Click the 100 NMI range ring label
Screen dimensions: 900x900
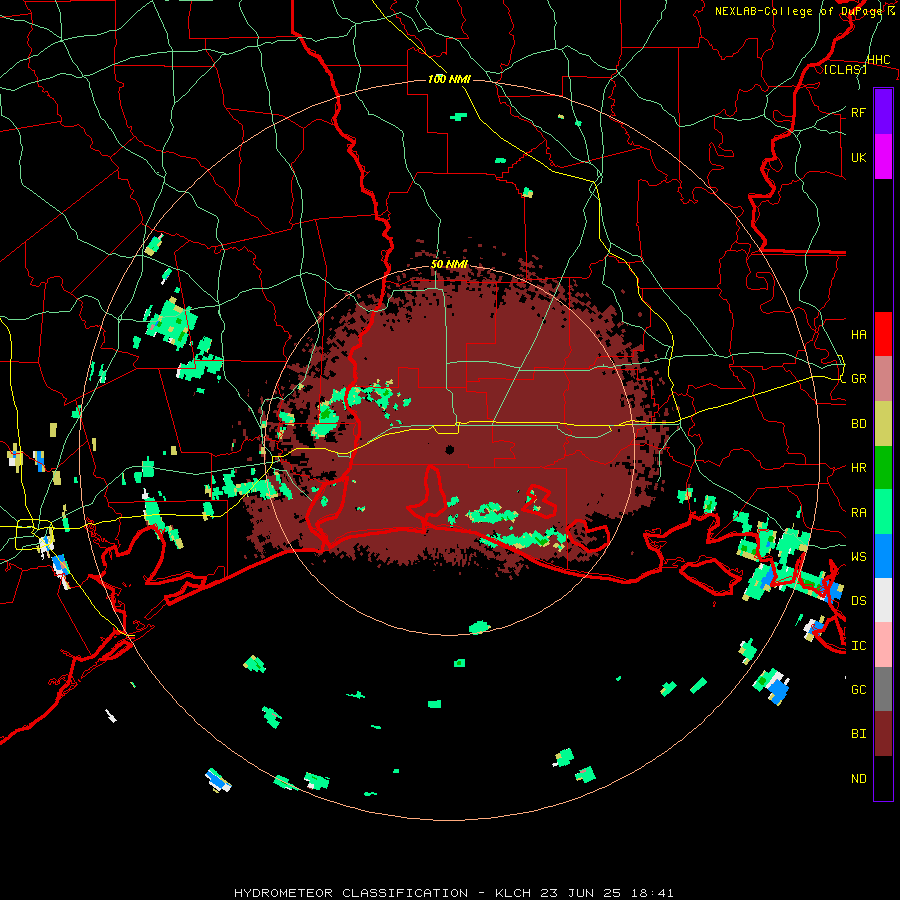click(x=449, y=79)
